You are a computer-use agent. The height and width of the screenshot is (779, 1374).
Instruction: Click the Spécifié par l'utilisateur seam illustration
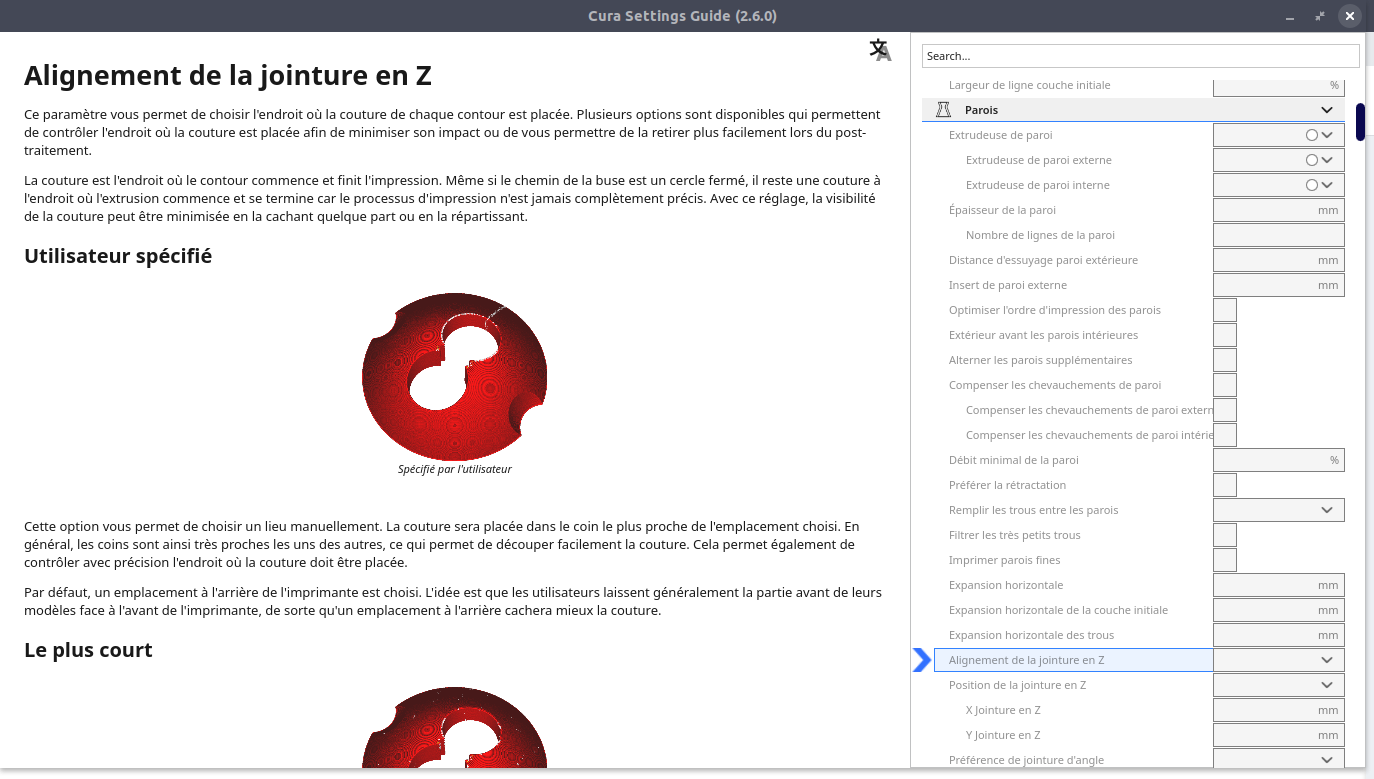coord(454,376)
